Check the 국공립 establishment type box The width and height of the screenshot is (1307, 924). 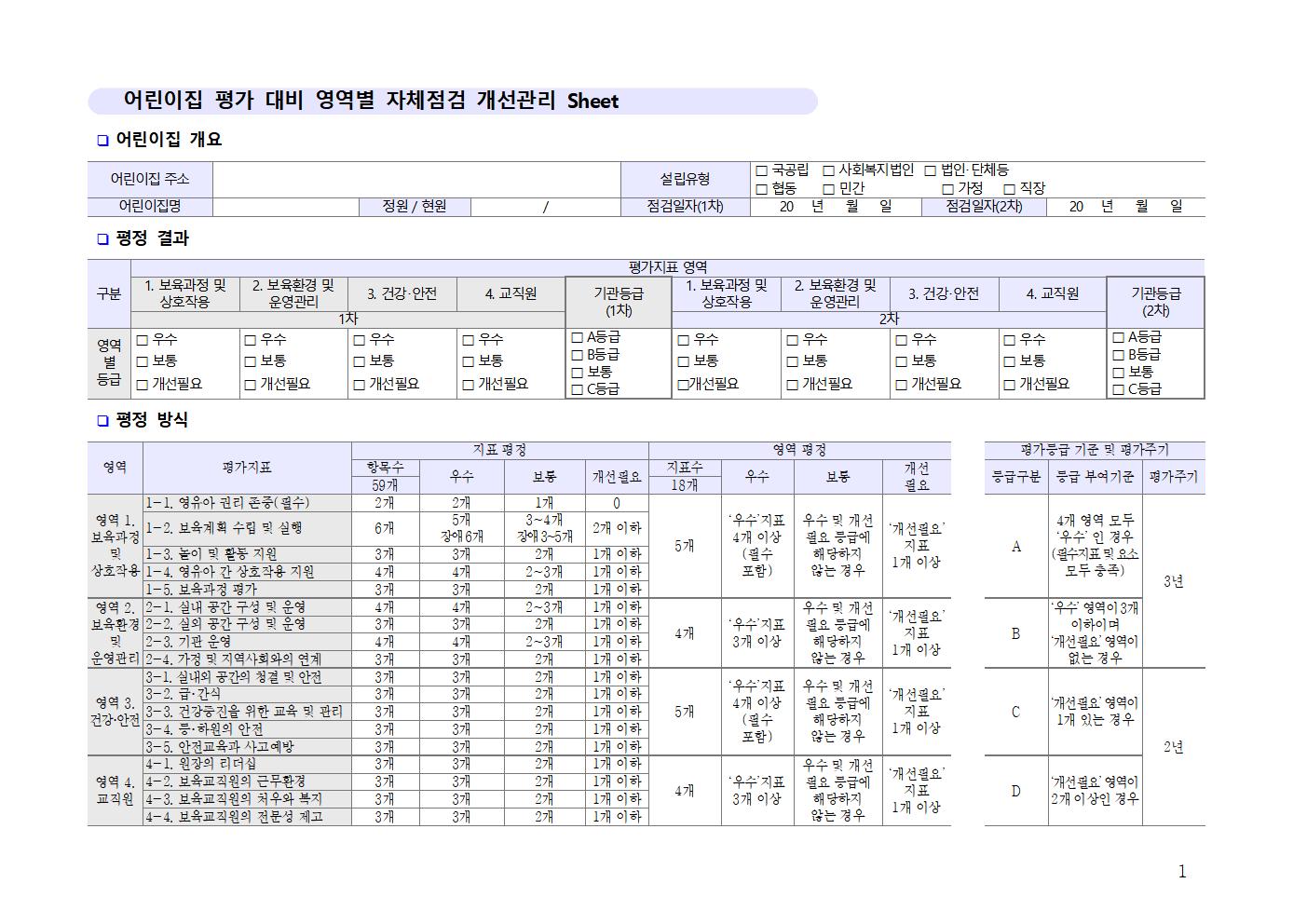[x=761, y=171]
